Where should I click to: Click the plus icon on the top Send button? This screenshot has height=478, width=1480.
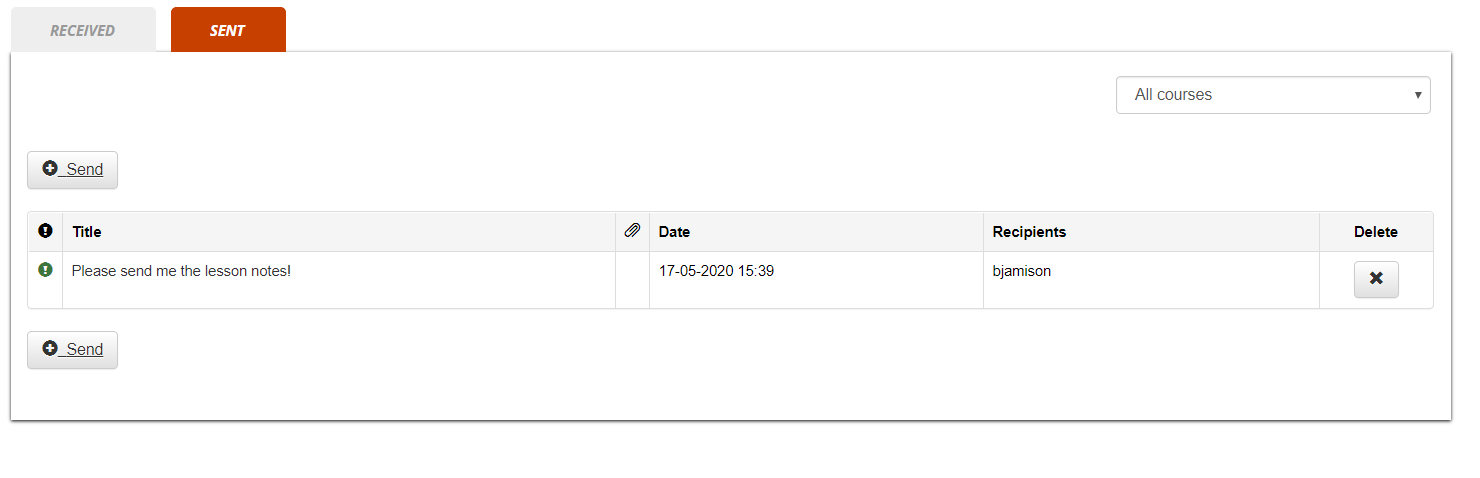tap(50, 169)
